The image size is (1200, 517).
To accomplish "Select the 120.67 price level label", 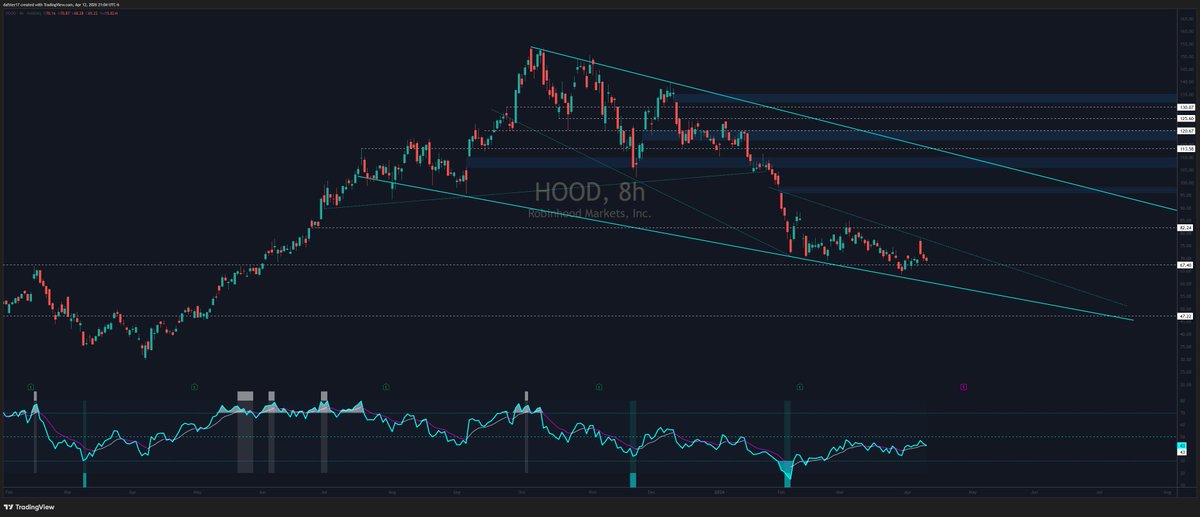I will point(1187,130).
